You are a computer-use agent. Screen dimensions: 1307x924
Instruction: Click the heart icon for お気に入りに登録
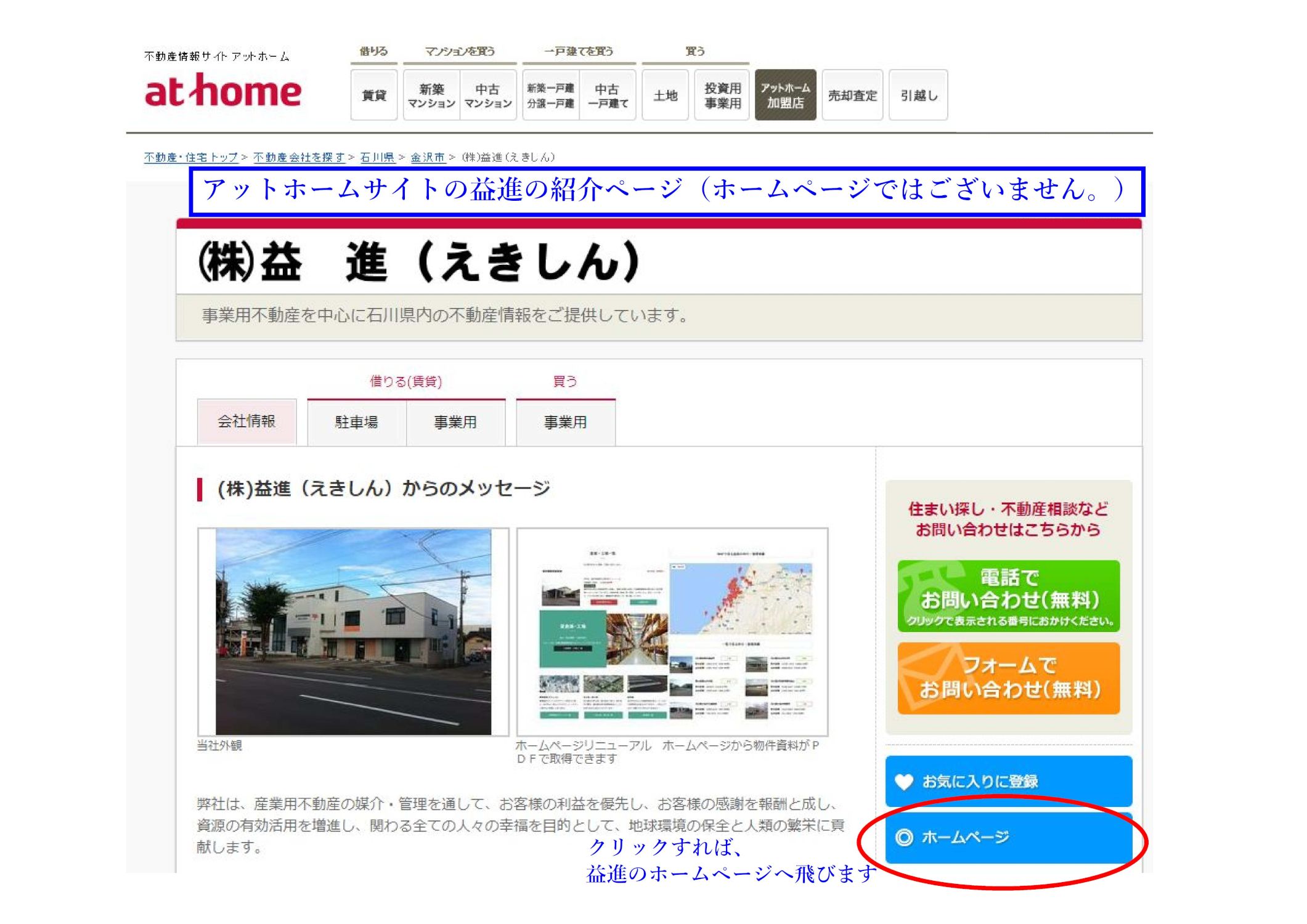coord(904,781)
